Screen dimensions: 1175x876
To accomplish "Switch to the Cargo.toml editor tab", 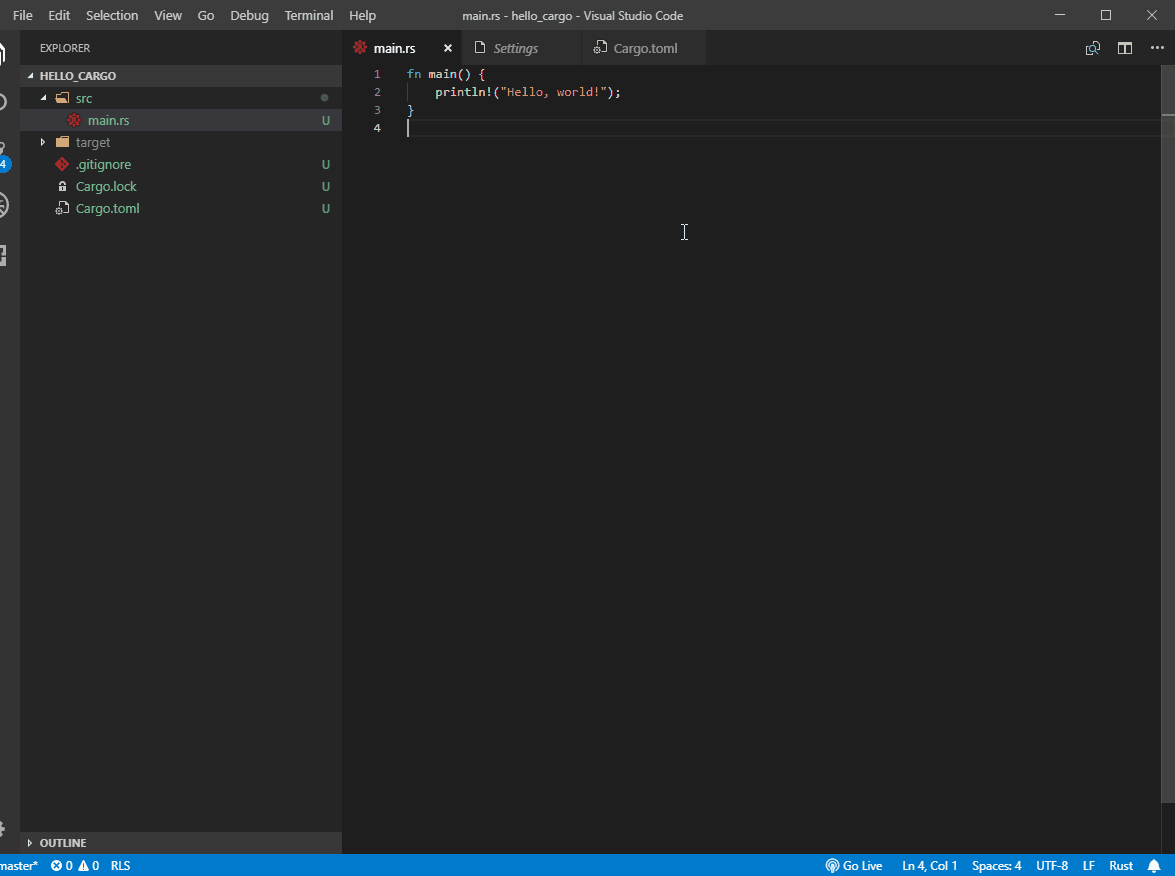I will pyautogui.click(x=645, y=48).
